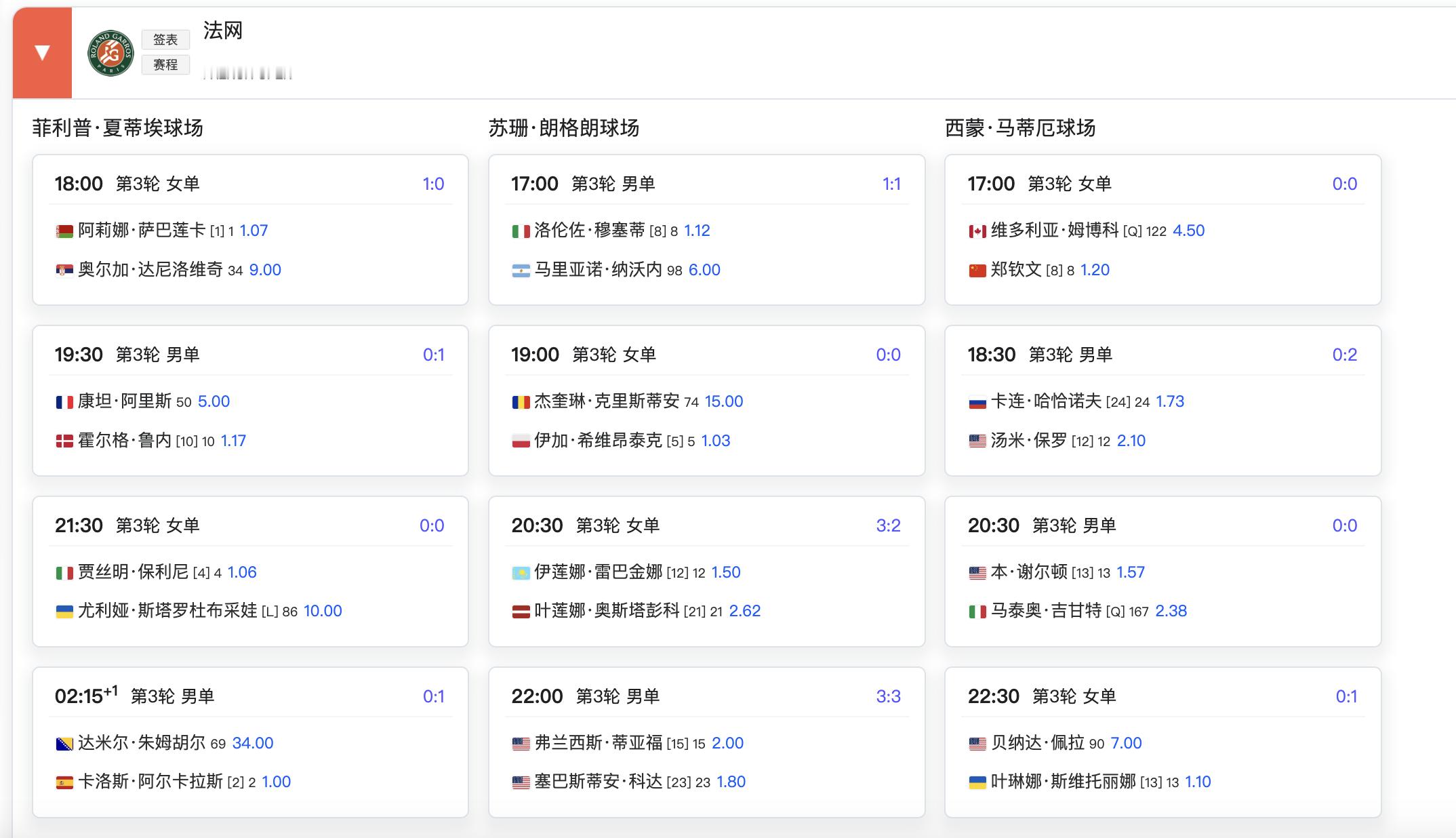Viewport: 1456px width, 838px height.
Task: Open player 洛伦佐·穆塞蒂
Action: point(590,231)
